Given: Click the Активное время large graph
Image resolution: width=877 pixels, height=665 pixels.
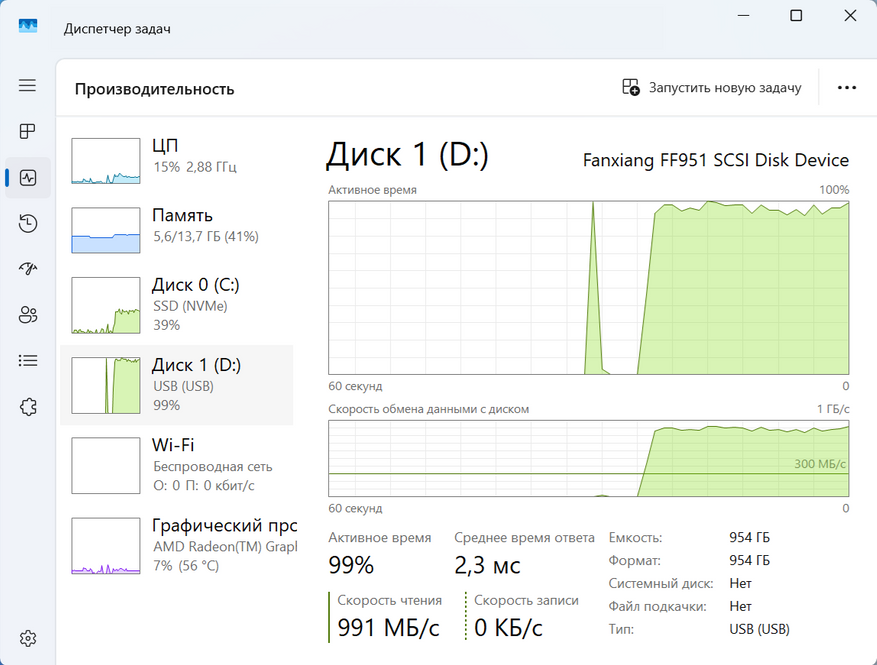Looking at the screenshot, I should (x=588, y=287).
